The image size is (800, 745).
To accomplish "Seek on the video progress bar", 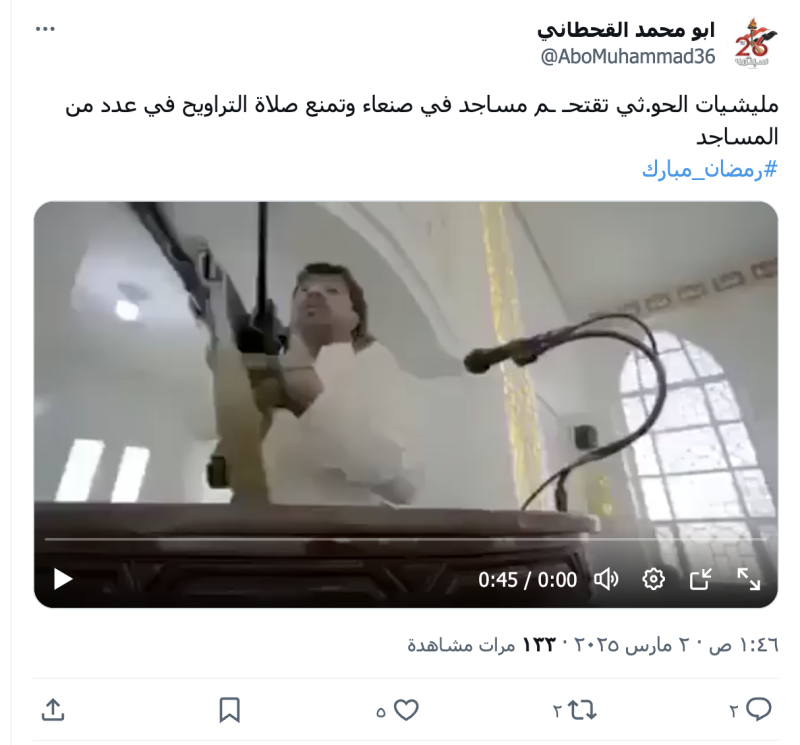I will (x=406, y=539).
